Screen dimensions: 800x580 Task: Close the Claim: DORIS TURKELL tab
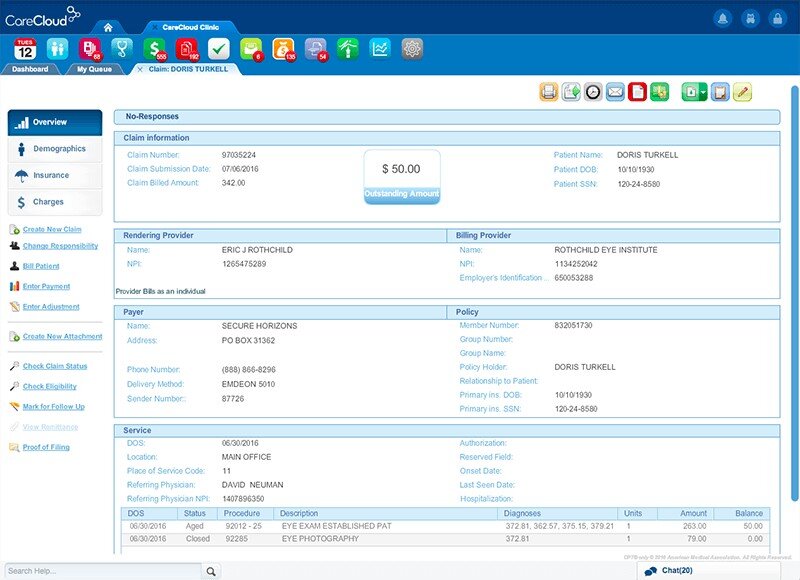(x=139, y=69)
